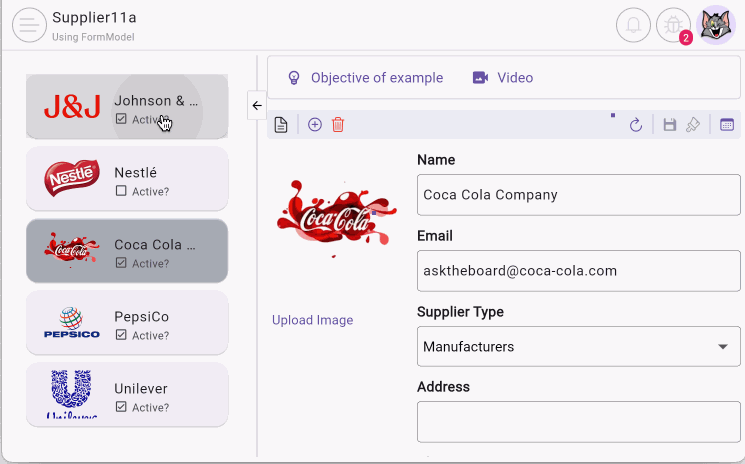Open the Video tab
This screenshot has height=464, width=745.
click(503, 78)
